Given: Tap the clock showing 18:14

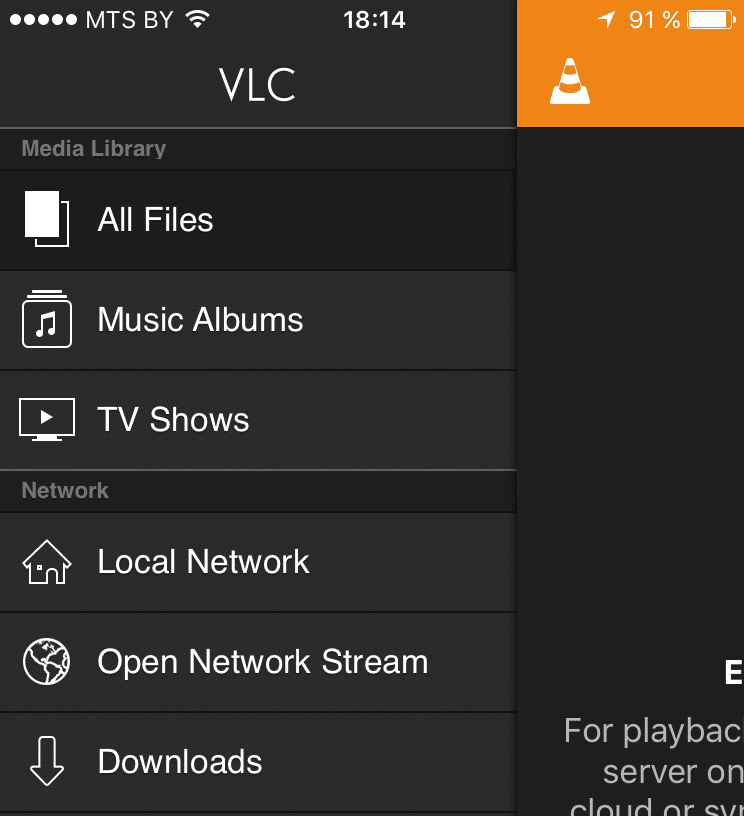Looking at the screenshot, I should [x=373, y=19].
